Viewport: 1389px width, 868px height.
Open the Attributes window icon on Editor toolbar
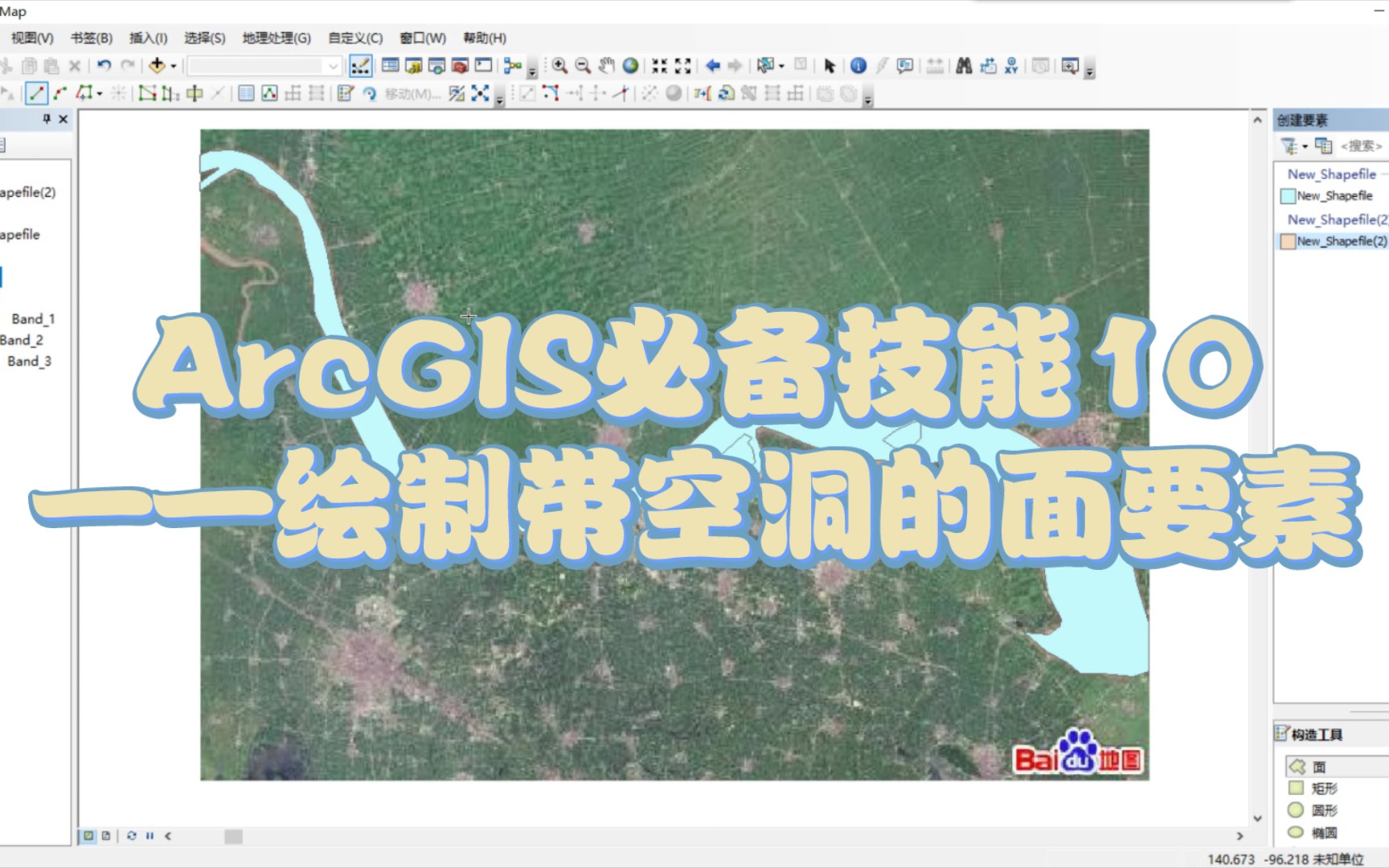click(346, 94)
